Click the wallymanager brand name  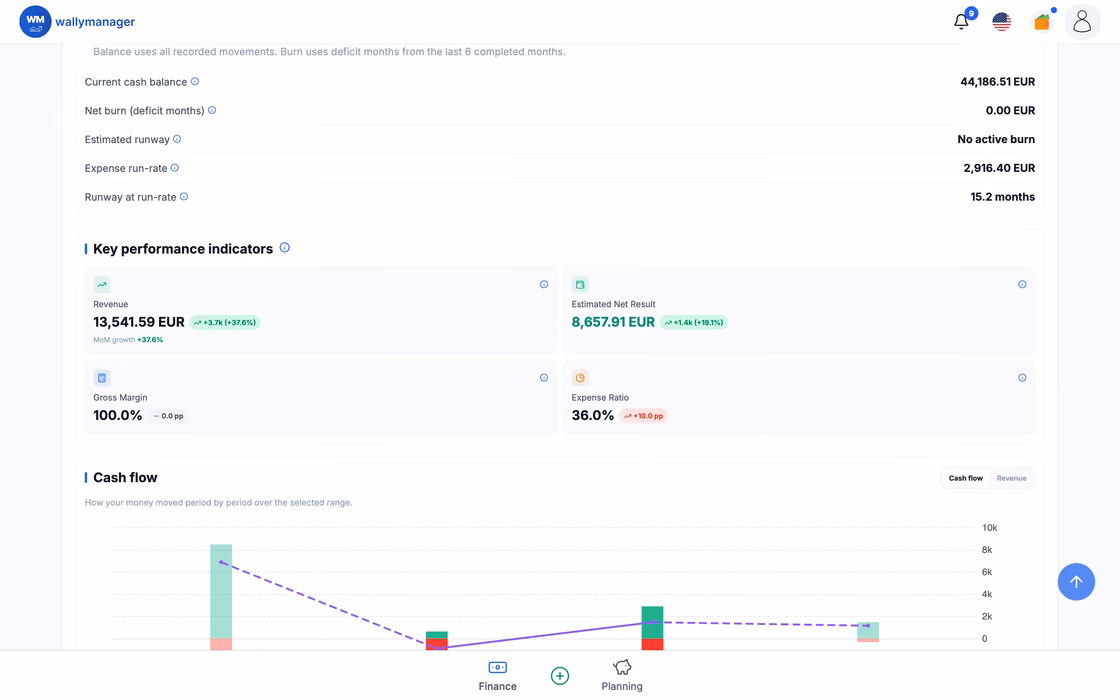click(95, 21)
